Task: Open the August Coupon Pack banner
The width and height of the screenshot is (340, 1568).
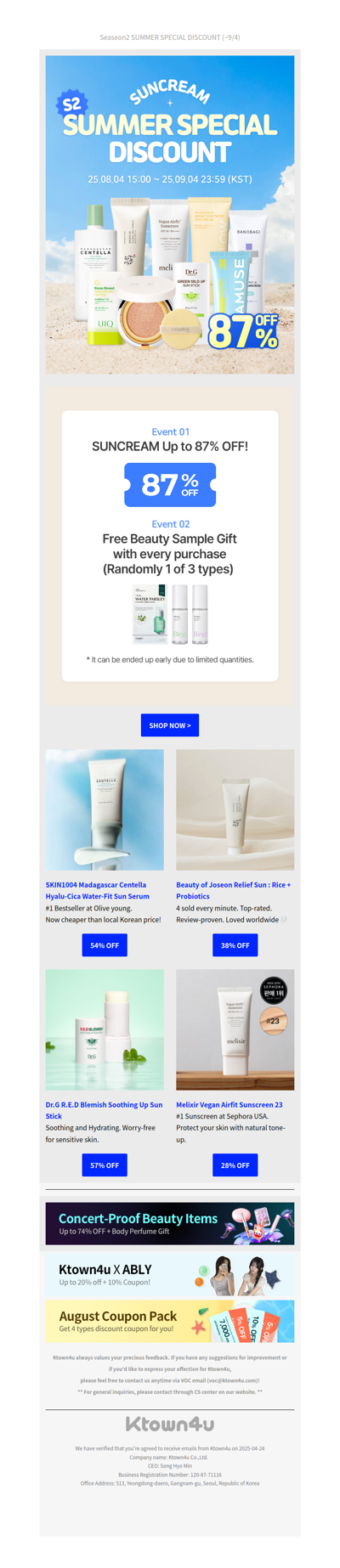Action: pyautogui.click(x=170, y=1321)
